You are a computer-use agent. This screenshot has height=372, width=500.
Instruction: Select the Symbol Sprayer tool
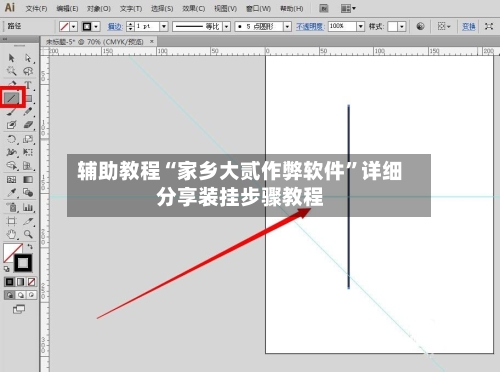[x=11, y=207]
